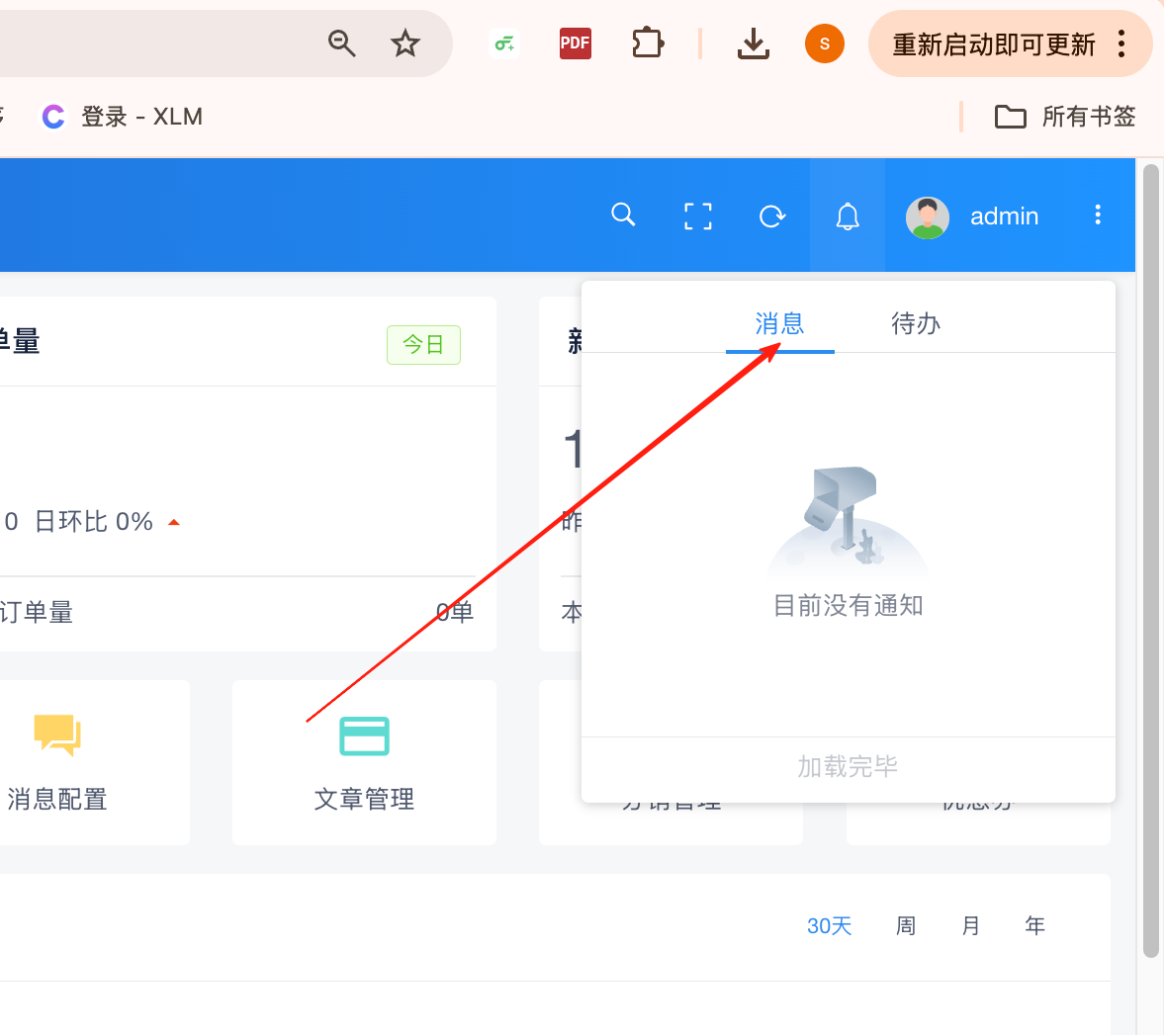Click the 加载完毕 footer text
This screenshot has width=1165, height=1036.
tap(848, 766)
